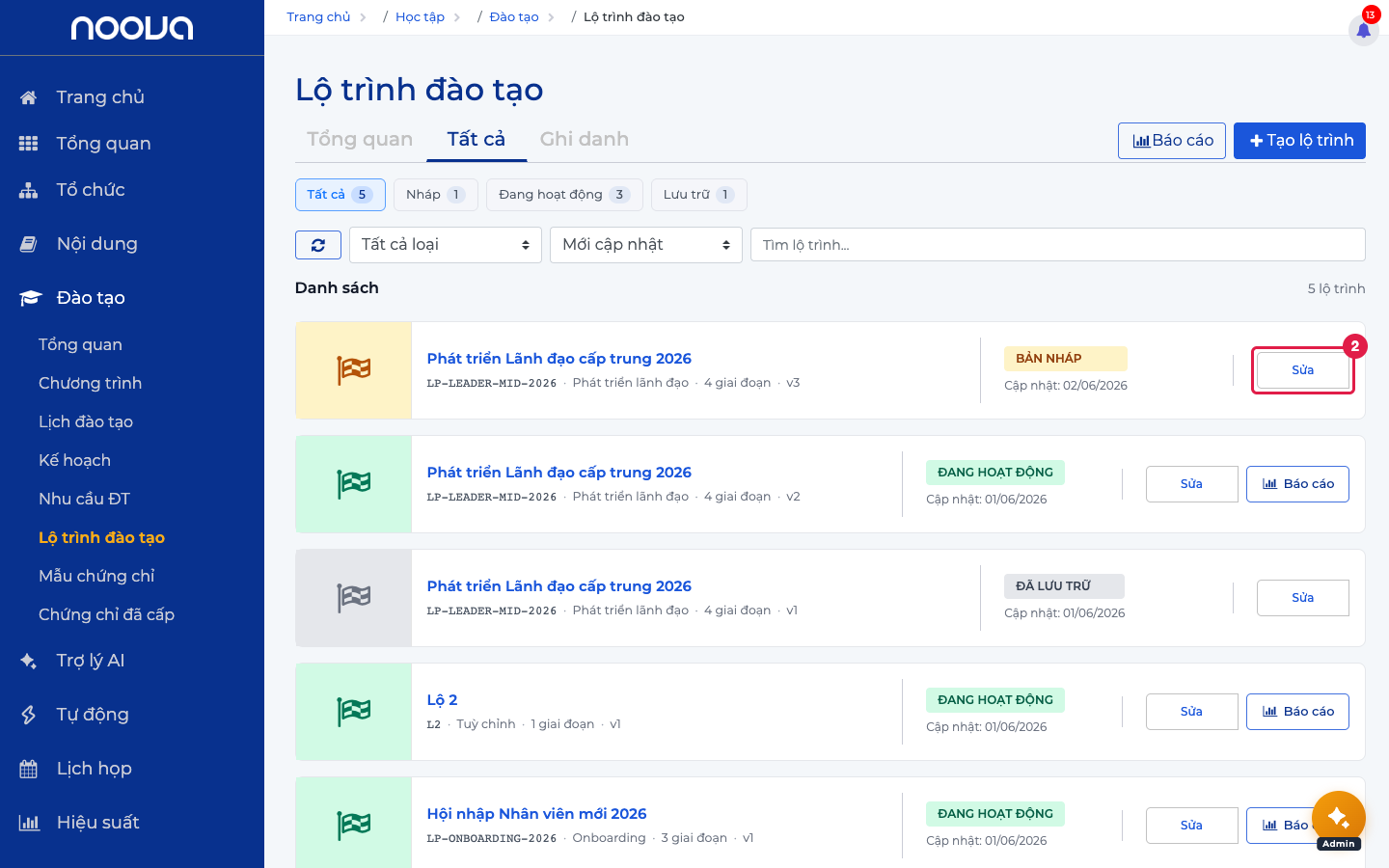Open the notification bell

(1363, 30)
